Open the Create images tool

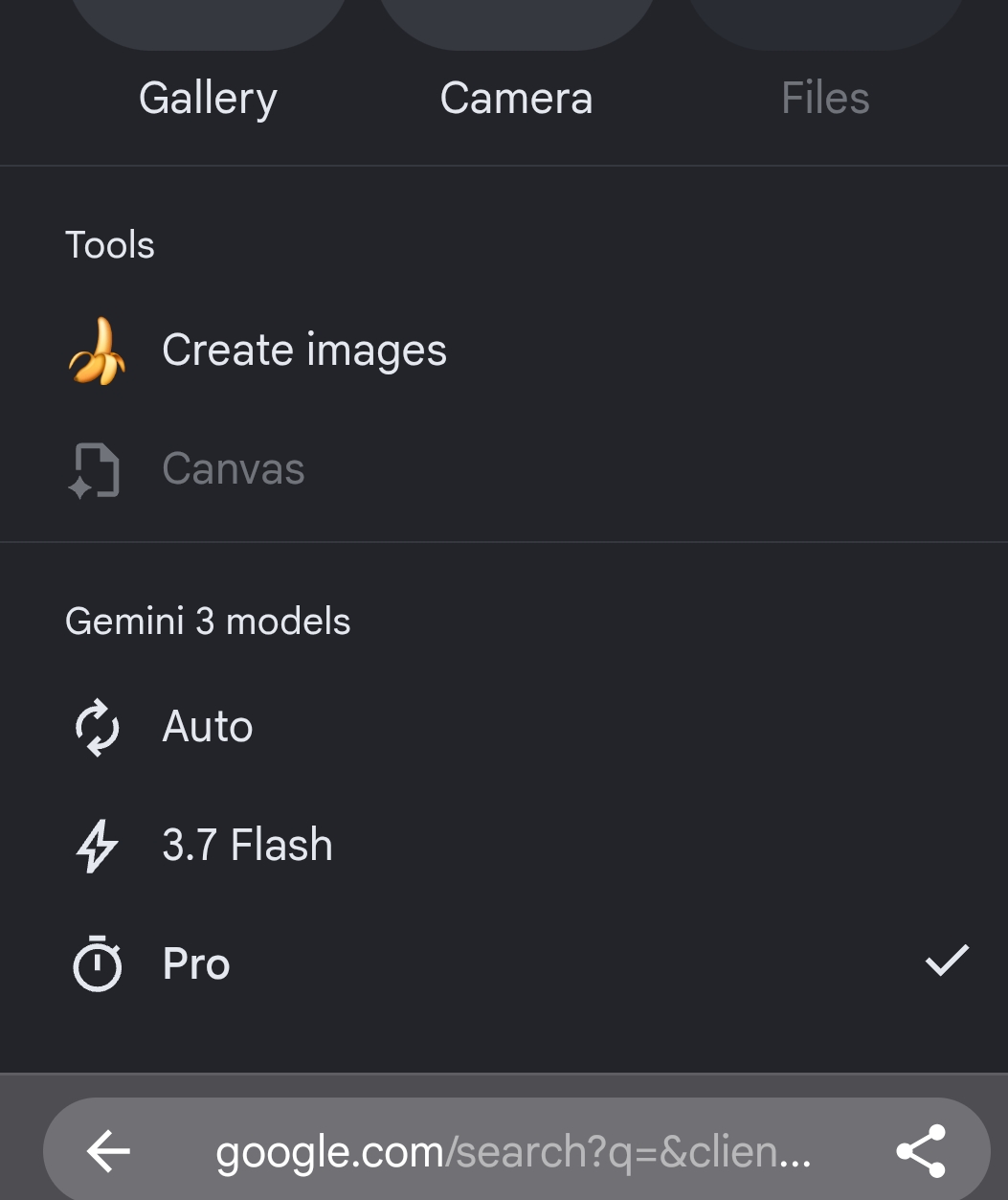[504, 351]
